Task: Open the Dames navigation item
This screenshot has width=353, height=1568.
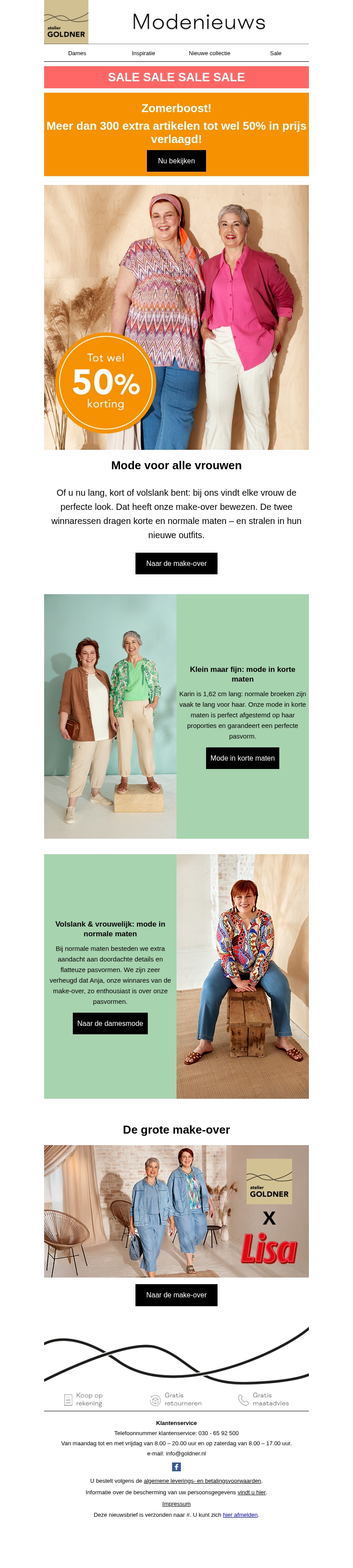Action: pyautogui.click(x=77, y=53)
